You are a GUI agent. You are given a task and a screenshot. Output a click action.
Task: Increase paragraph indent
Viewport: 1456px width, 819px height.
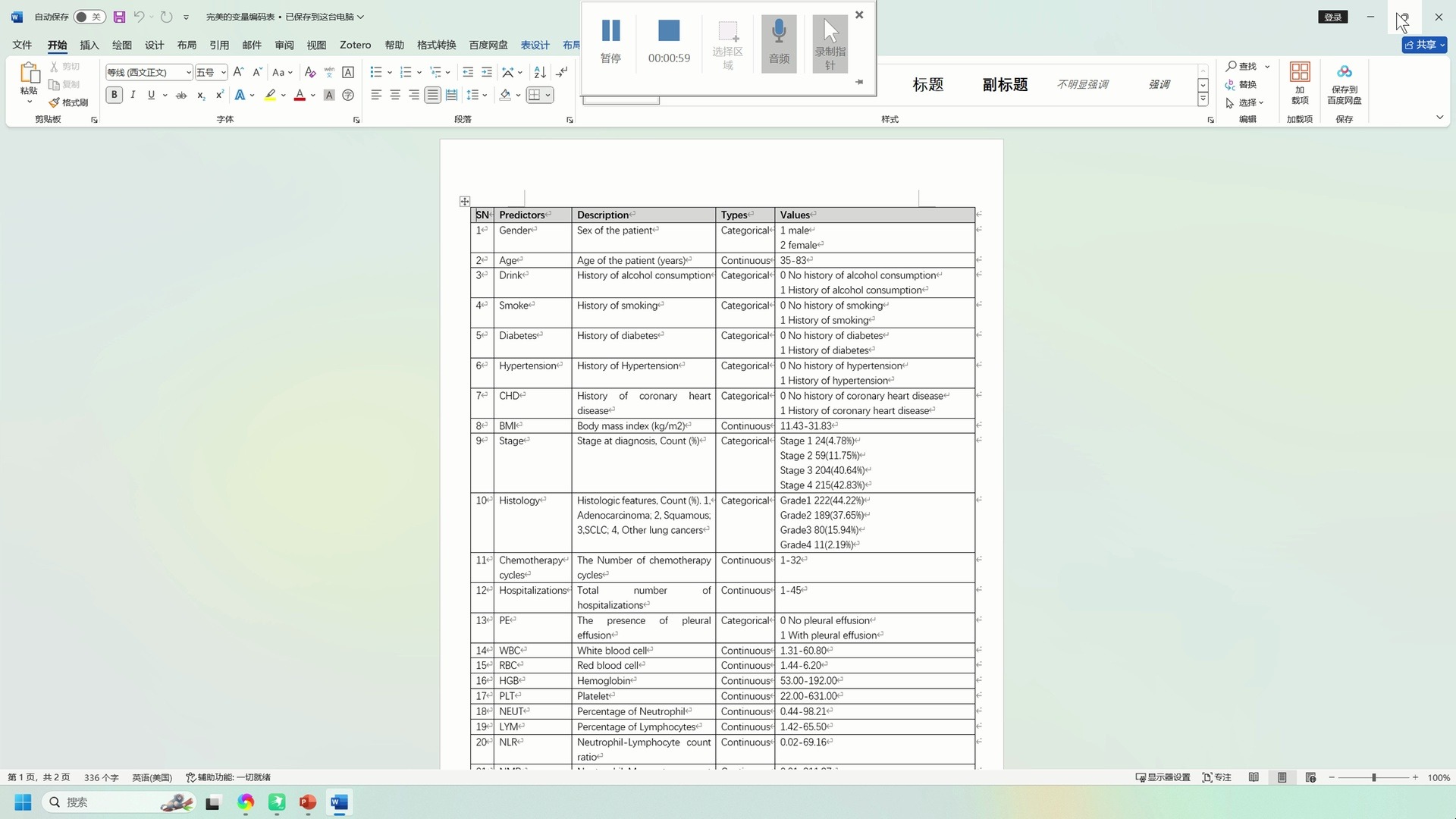(x=487, y=72)
